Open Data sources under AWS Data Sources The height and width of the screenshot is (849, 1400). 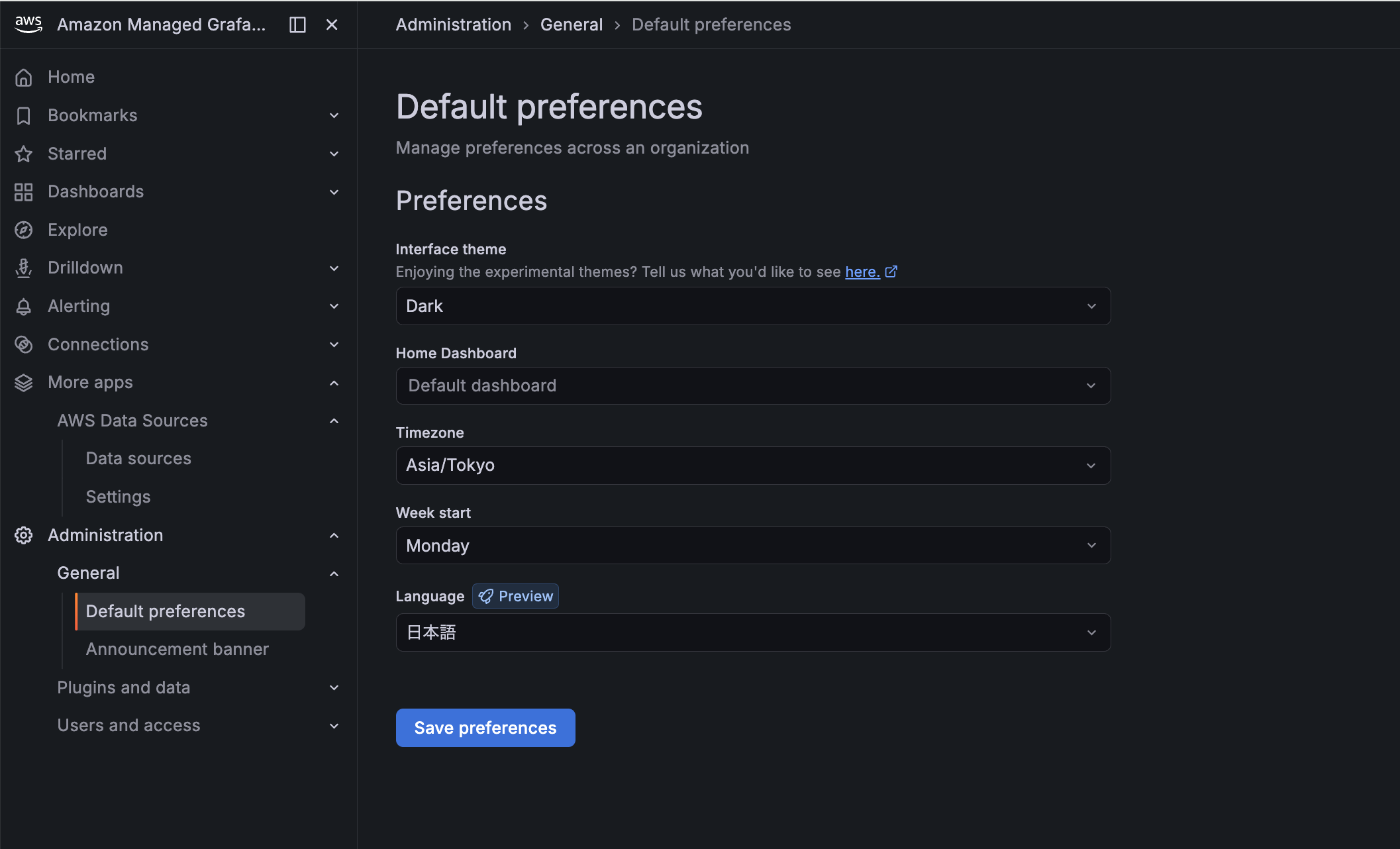click(x=138, y=458)
